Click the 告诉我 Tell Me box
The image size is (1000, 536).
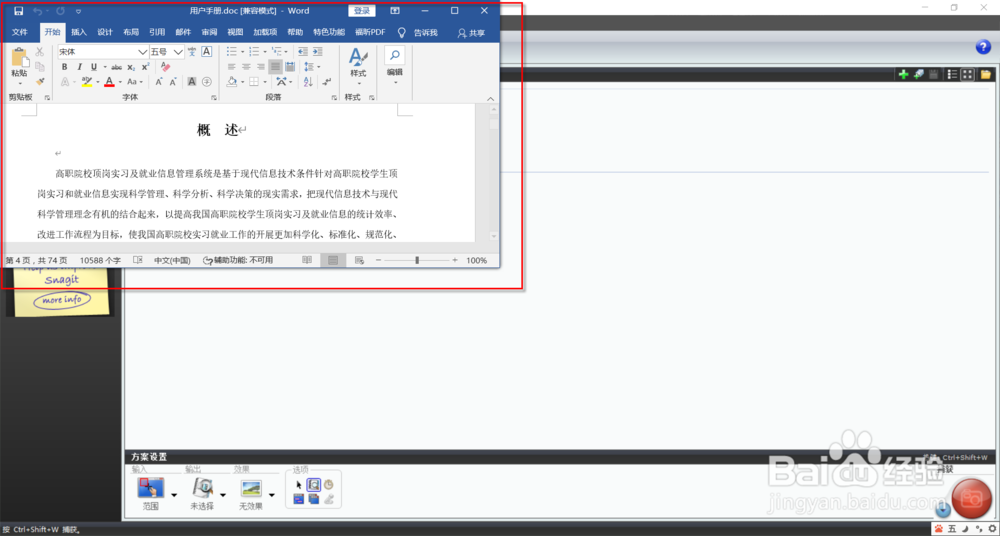pyautogui.click(x=425, y=33)
